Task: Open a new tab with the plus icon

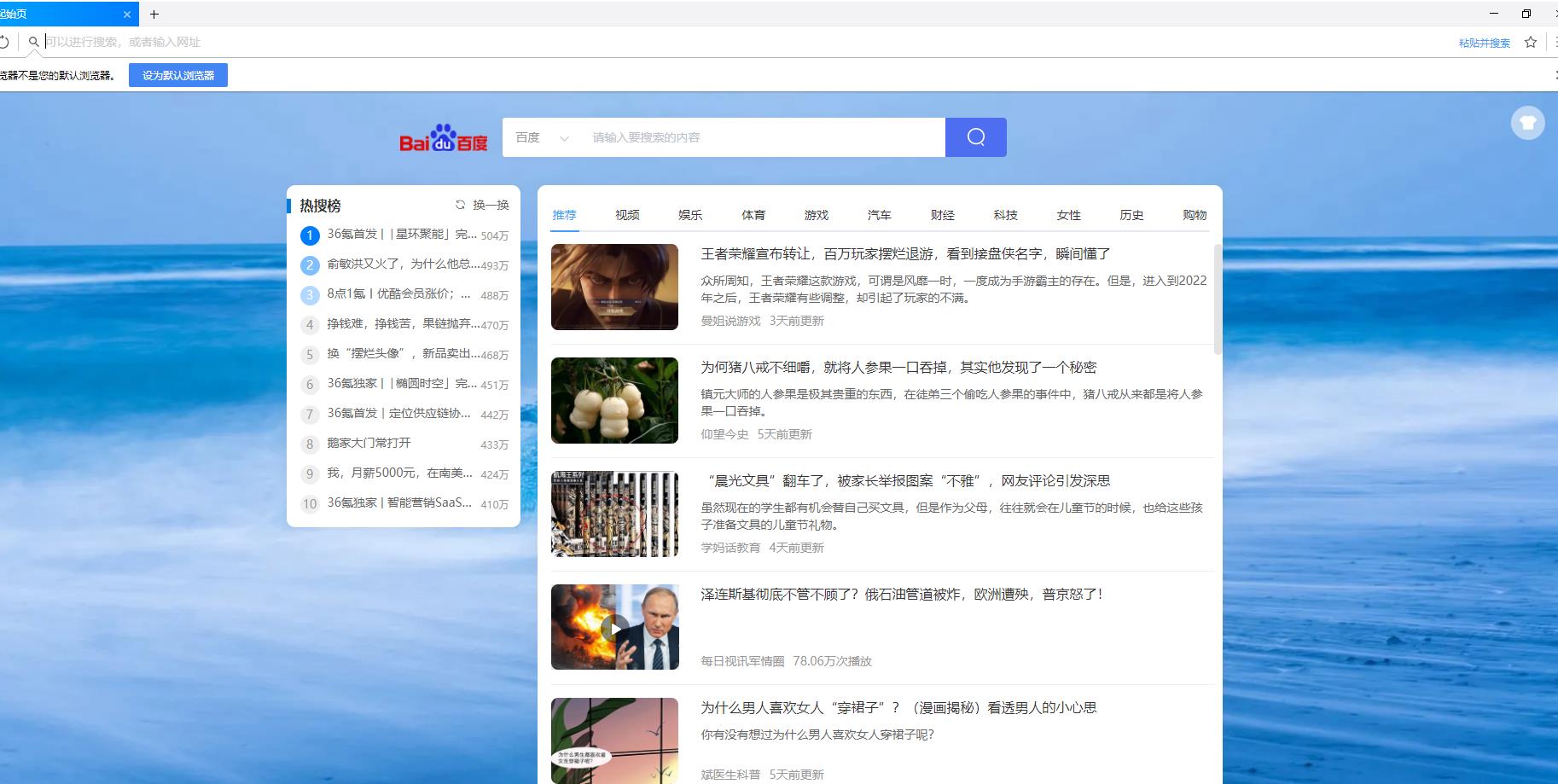Action: pos(154,14)
